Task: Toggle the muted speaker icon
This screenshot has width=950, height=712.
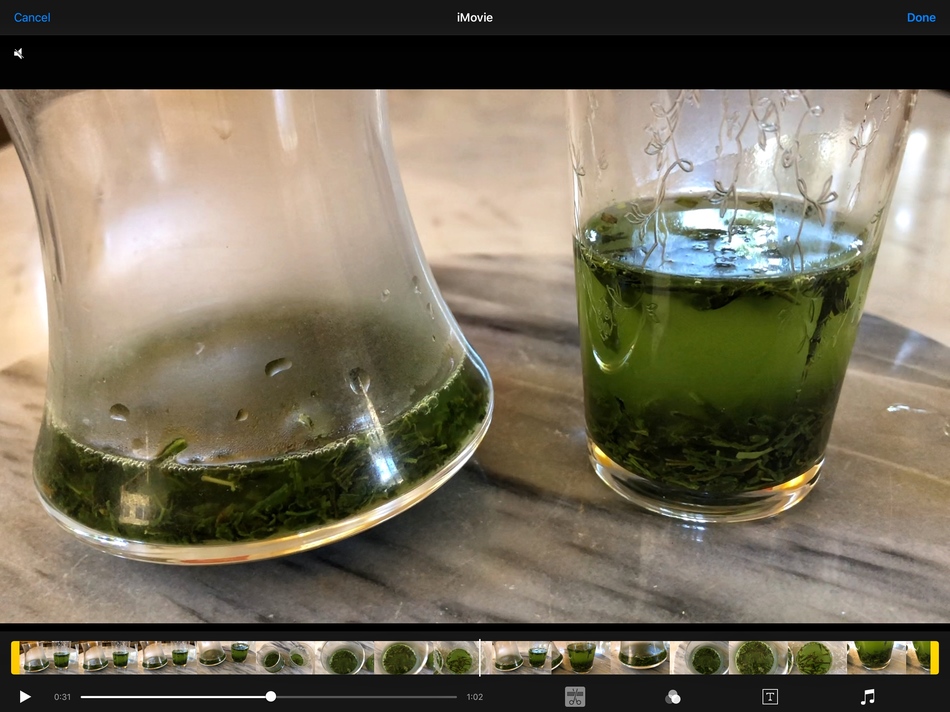Action: [x=19, y=53]
